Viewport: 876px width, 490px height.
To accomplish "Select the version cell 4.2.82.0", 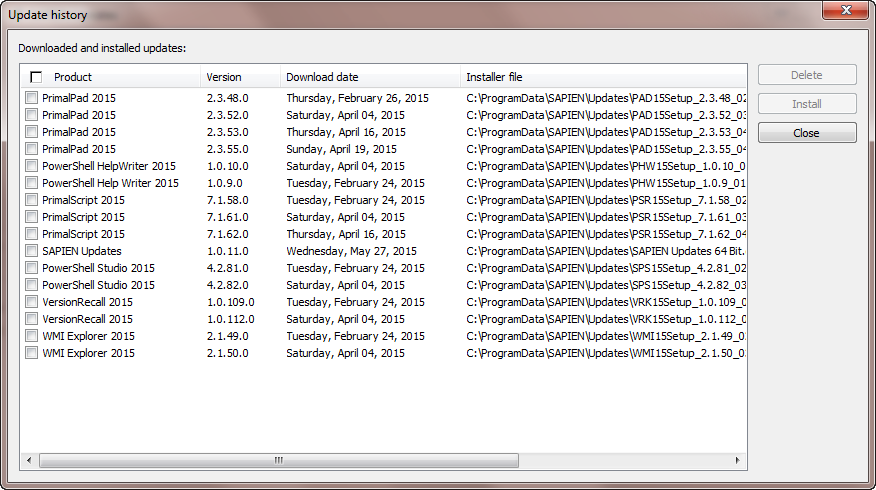I will 227,285.
